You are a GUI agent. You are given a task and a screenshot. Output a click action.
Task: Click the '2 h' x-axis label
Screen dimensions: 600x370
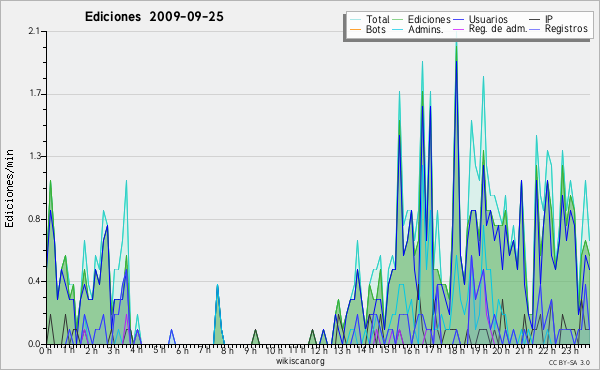tap(91, 350)
